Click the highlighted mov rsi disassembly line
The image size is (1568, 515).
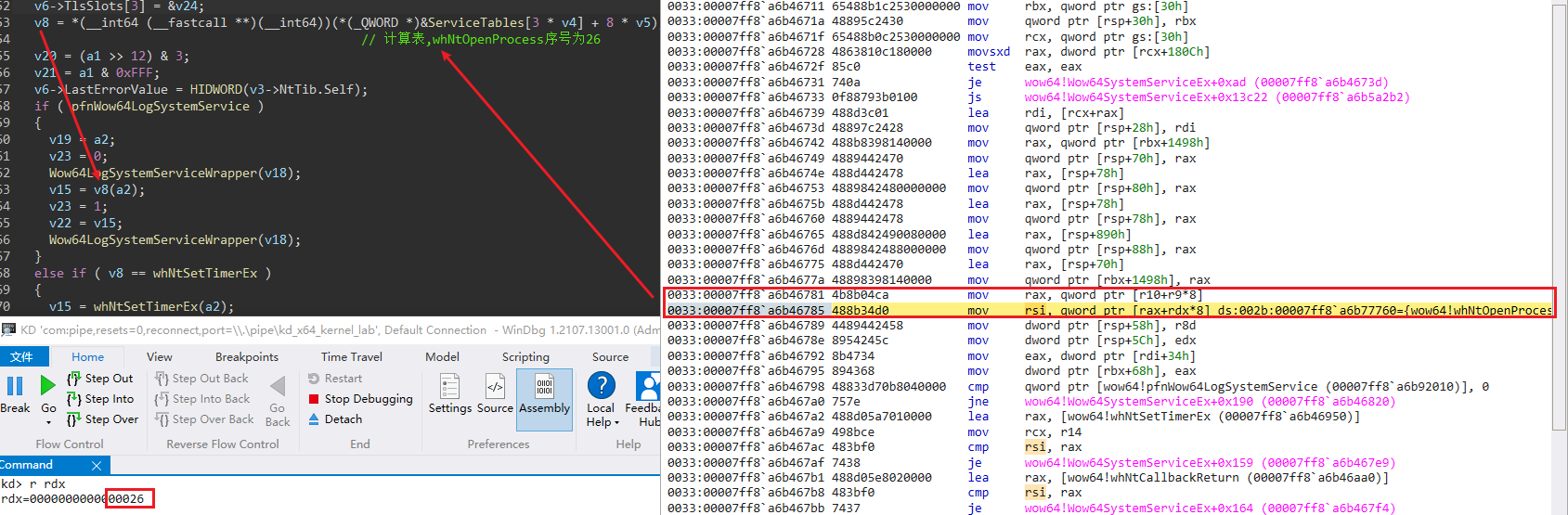coord(1109,311)
